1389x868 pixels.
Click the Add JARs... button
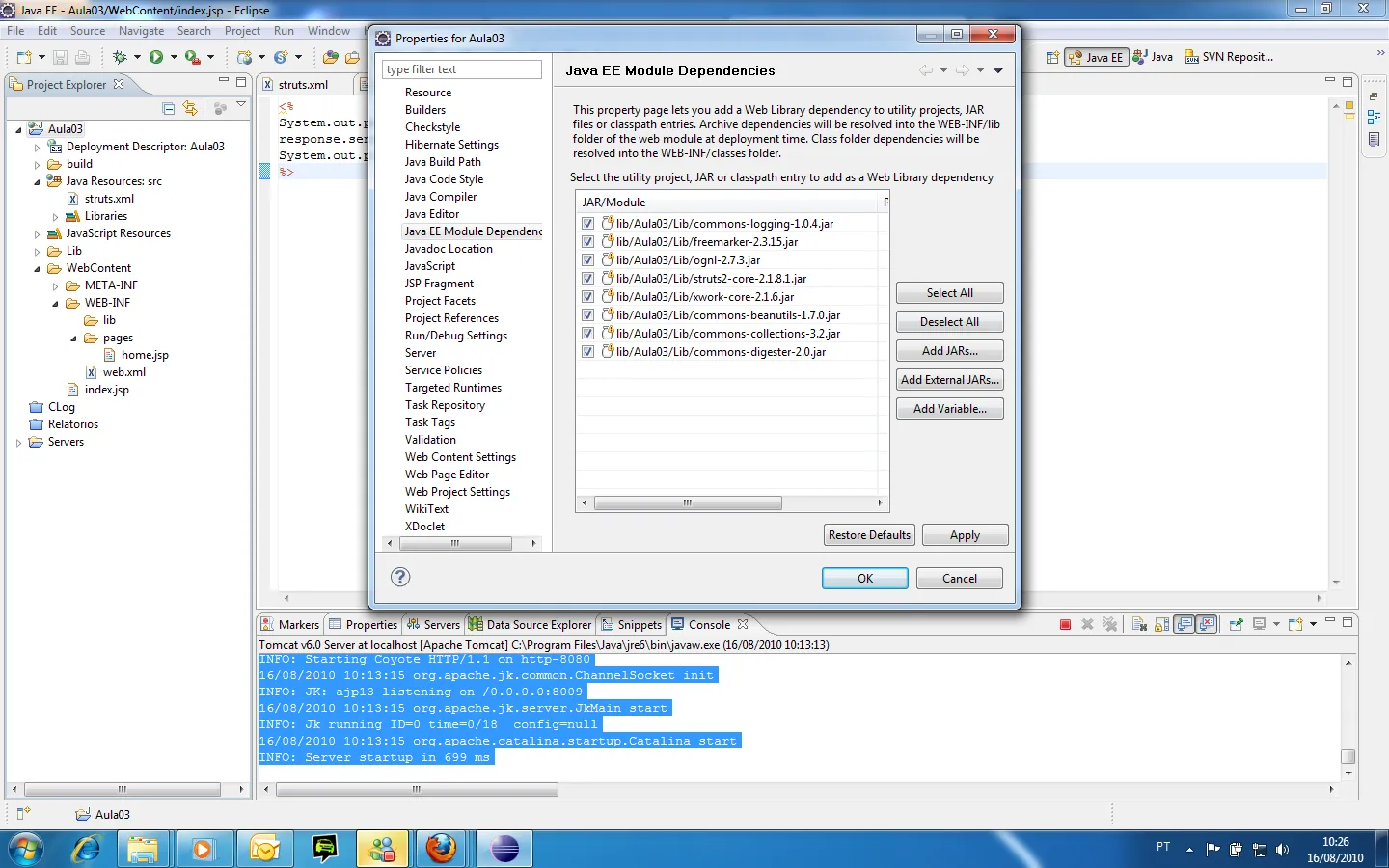tap(950, 351)
